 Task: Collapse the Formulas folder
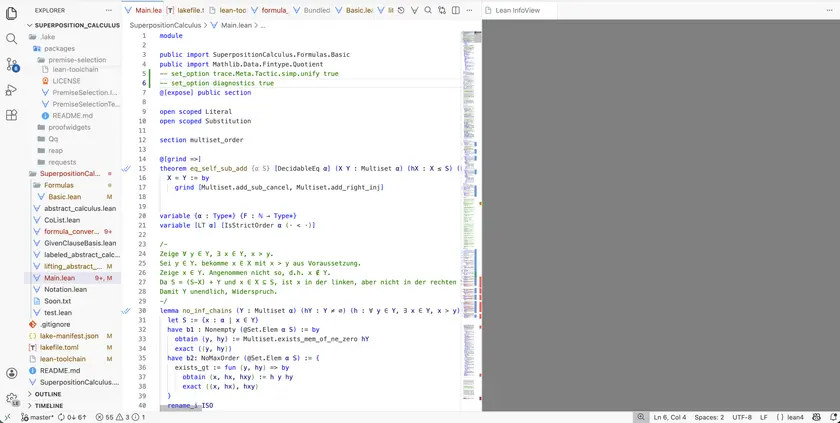(x=58, y=185)
